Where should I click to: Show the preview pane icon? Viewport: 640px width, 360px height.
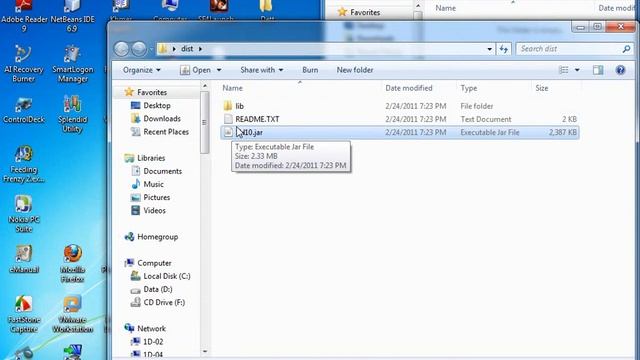tap(598, 70)
